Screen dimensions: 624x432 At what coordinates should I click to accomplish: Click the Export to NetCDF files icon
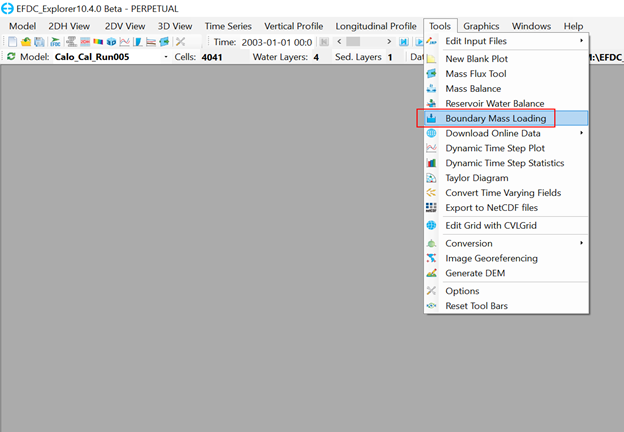pyautogui.click(x=432, y=207)
